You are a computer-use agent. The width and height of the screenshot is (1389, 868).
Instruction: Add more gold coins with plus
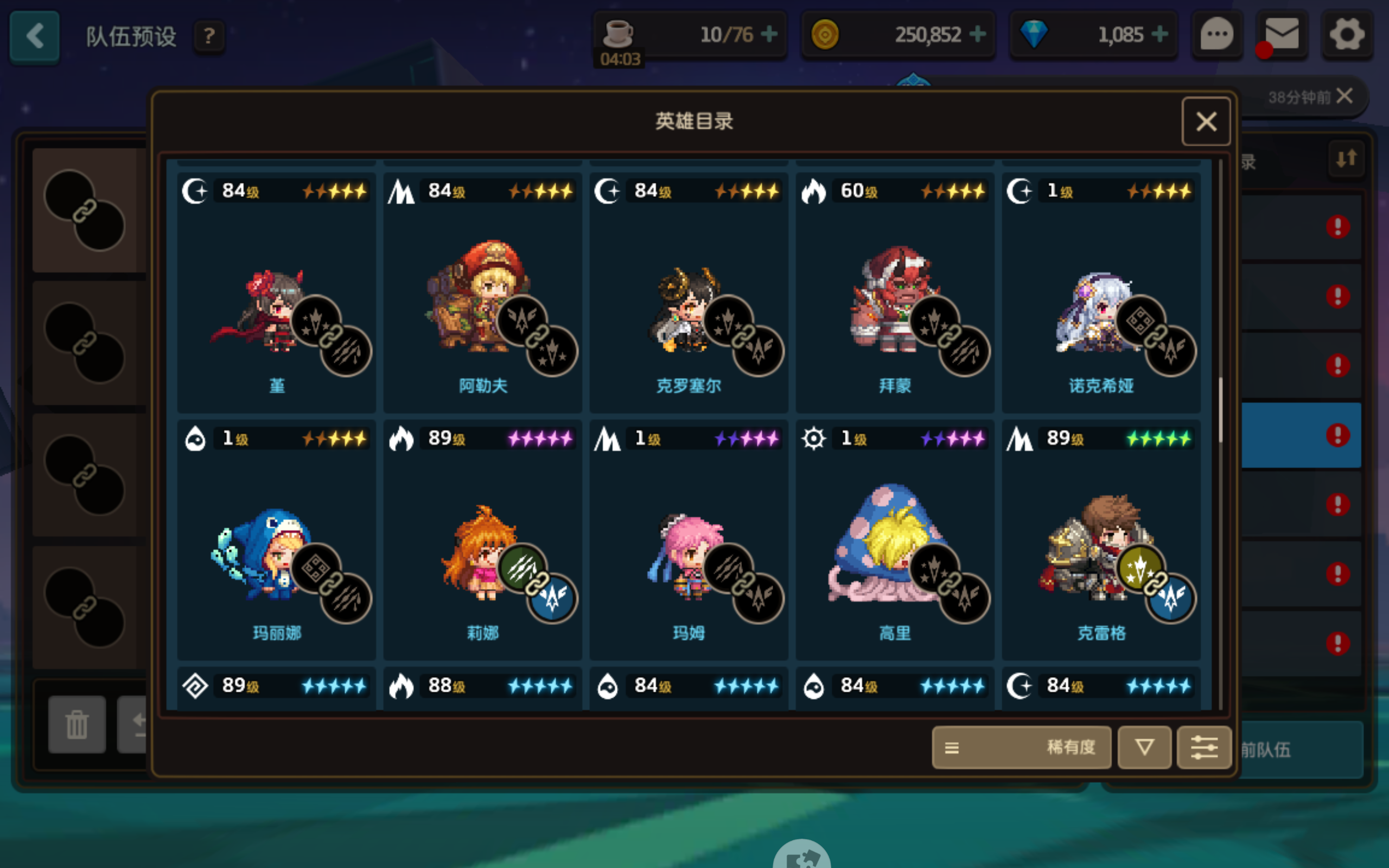click(978, 34)
